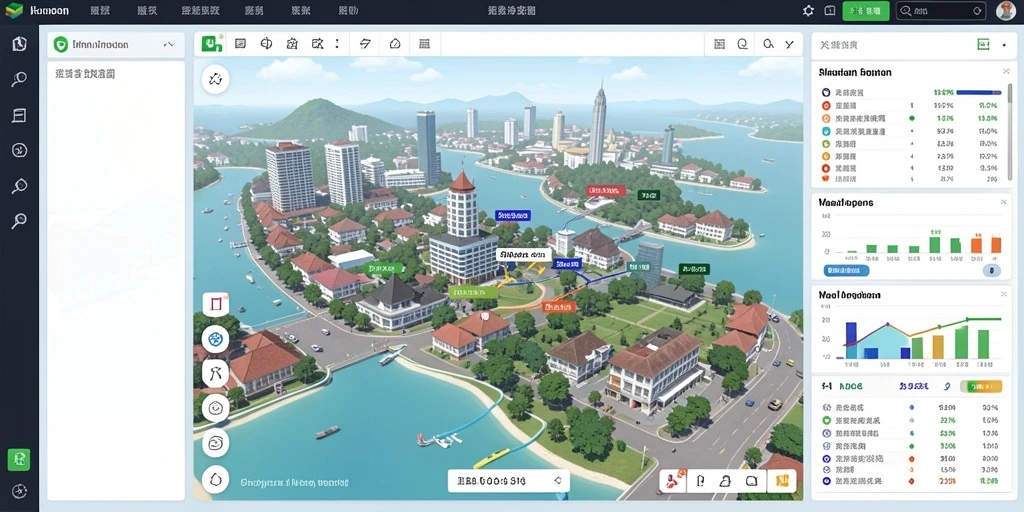Open the fifth top menu item
Screen dimensions: 1024x512
pyautogui.click(x=300, y=10)
